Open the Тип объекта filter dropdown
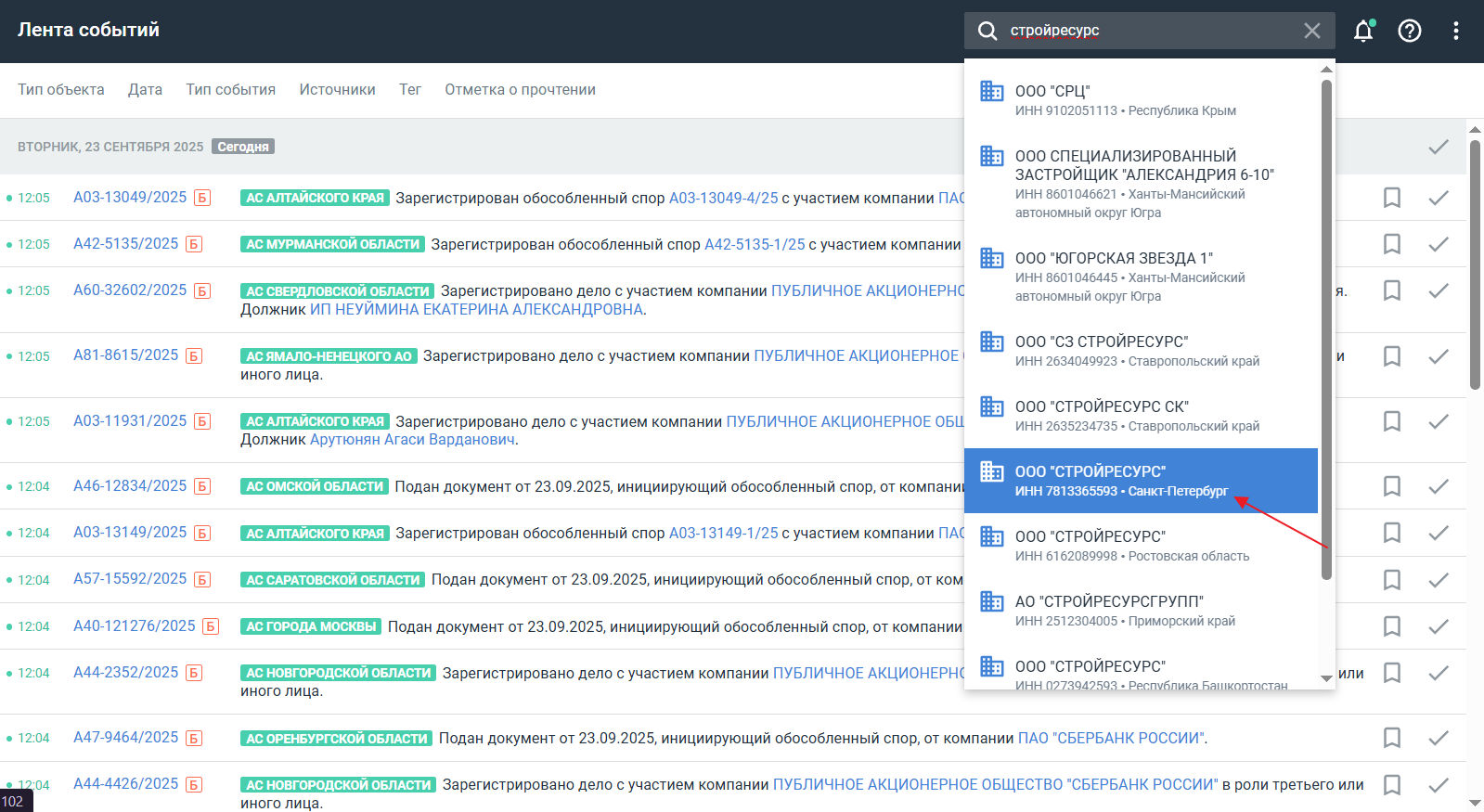Screen dimensions: 1484x812 tap(61, 90)
